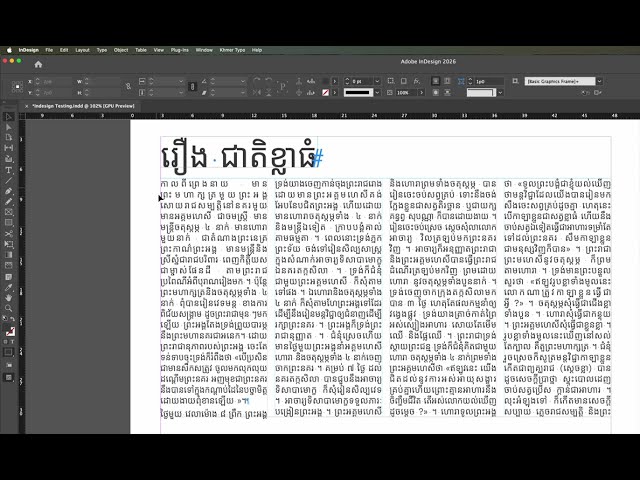Open the Apple menu
Viewport: 640px width, 480px height.
tap(9, 50)
